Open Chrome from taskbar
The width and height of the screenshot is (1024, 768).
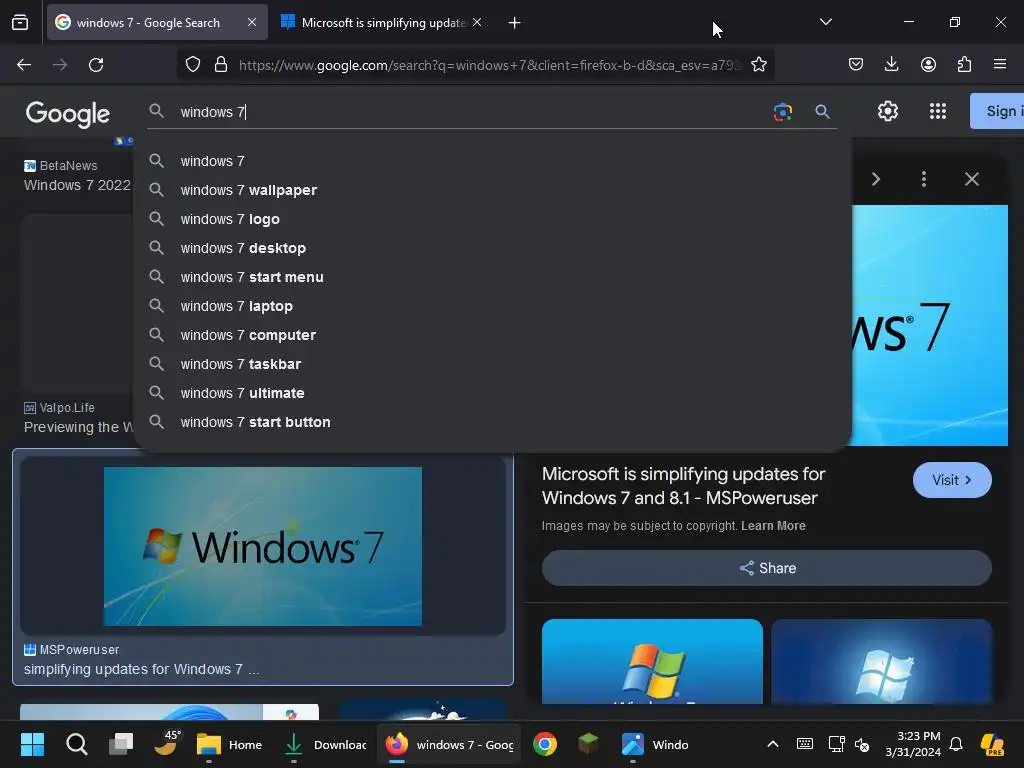point(545,744)
